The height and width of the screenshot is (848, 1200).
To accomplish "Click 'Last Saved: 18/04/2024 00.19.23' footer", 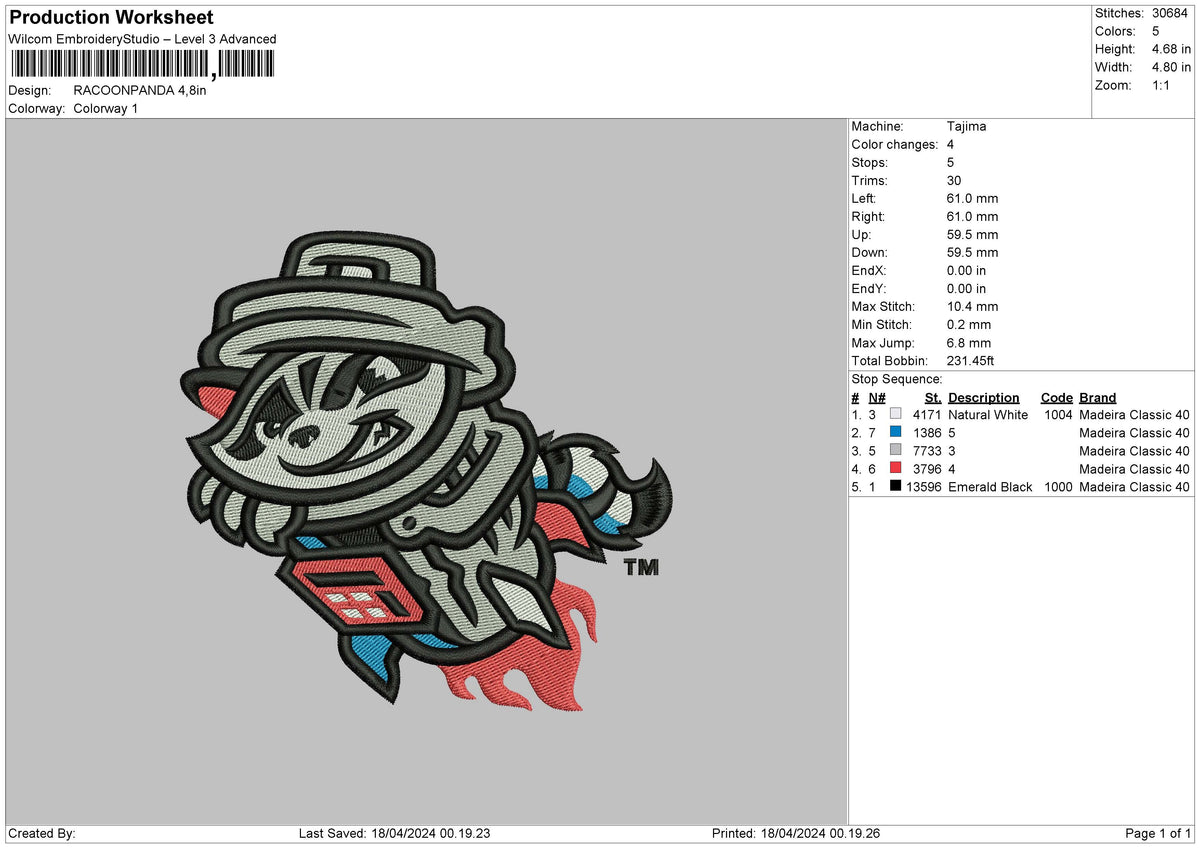I will coord(397,833).
